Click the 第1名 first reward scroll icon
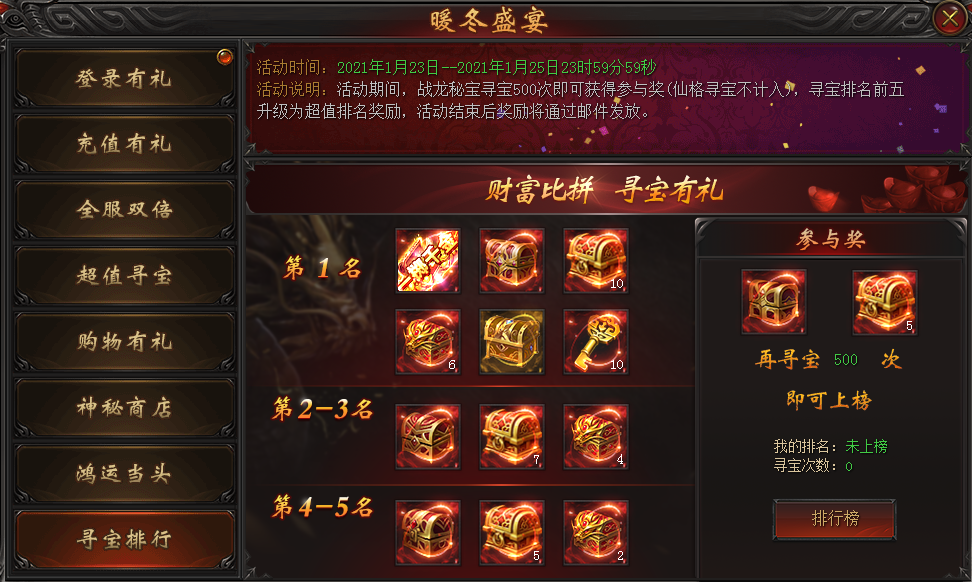Screen dimensions: 972x582 pyautogui.click(x=428, y=260)
